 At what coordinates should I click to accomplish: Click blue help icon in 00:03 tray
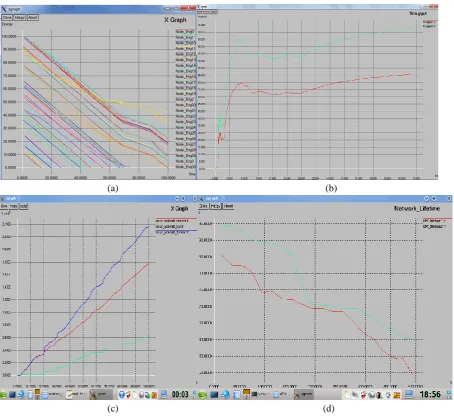click(122, 395)
